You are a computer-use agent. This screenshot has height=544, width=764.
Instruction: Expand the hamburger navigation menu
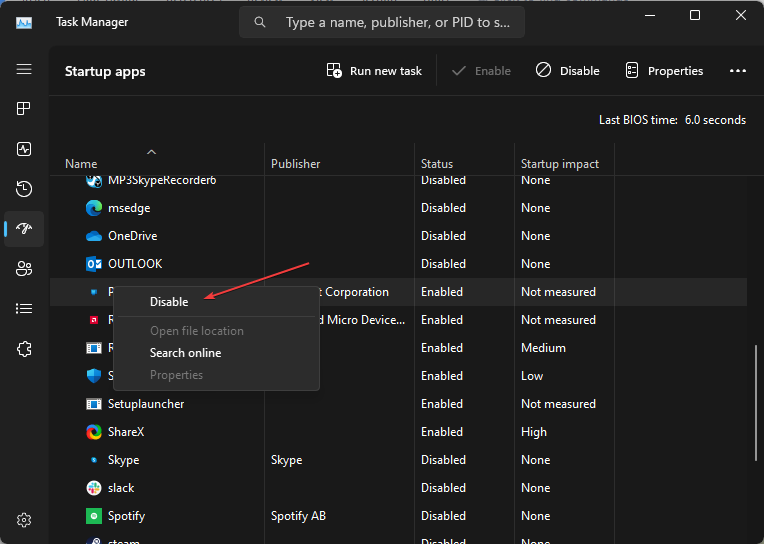24,69
